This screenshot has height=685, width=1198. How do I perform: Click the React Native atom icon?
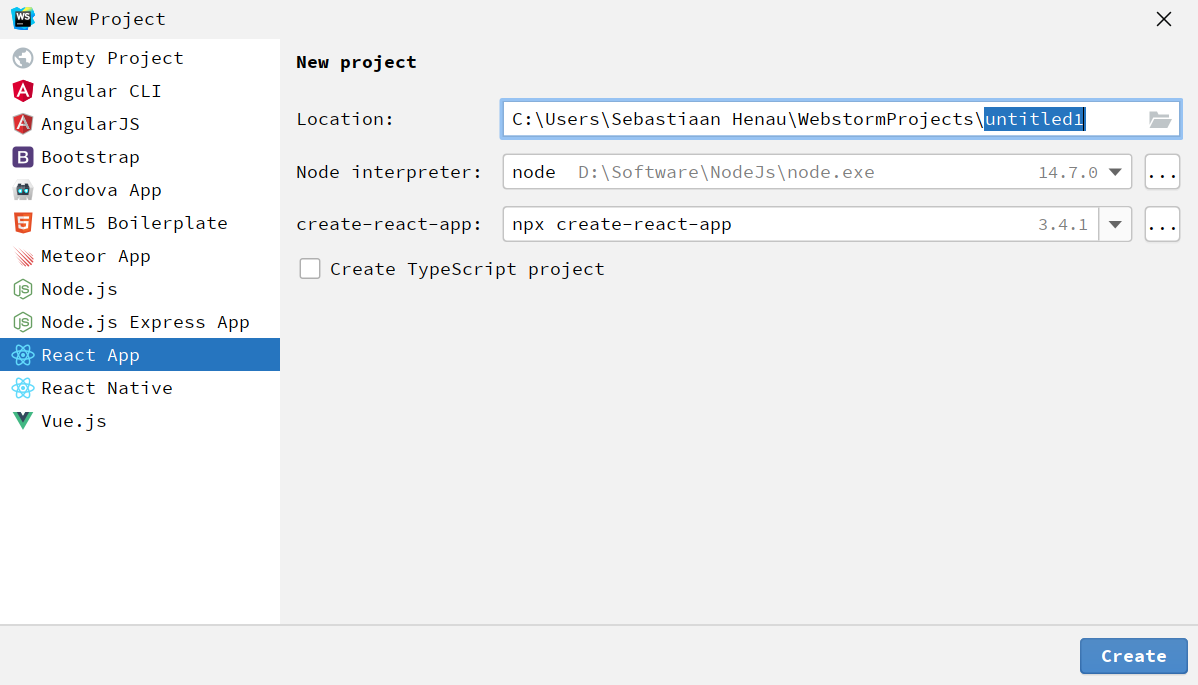click(x=22, y=388)
